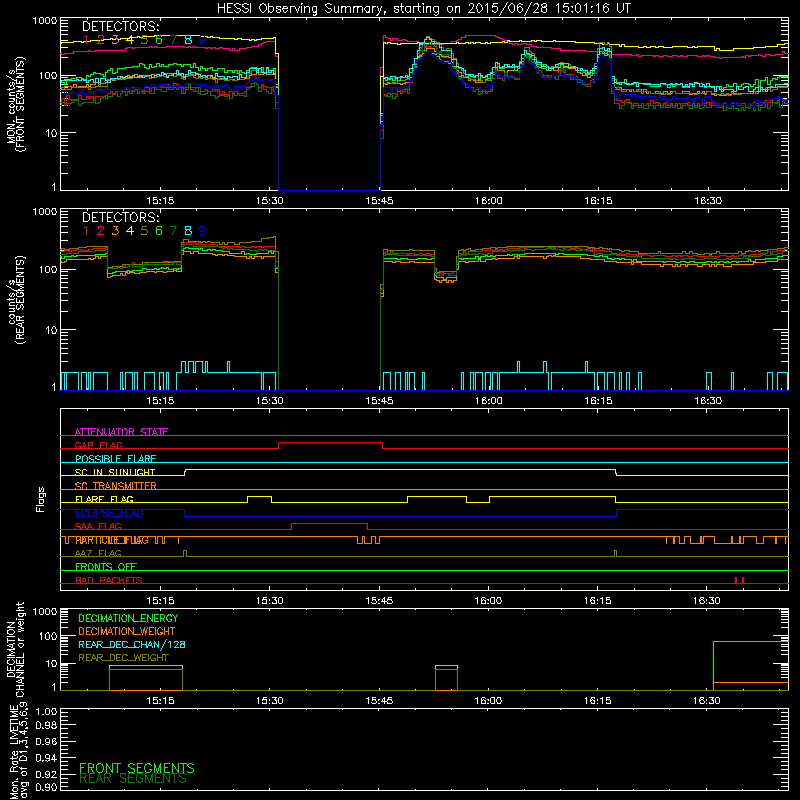Click the 16:15 tick label under the rear segments plot
The image size is (800, 800).
pyautogui.click(x=598, y=401)
